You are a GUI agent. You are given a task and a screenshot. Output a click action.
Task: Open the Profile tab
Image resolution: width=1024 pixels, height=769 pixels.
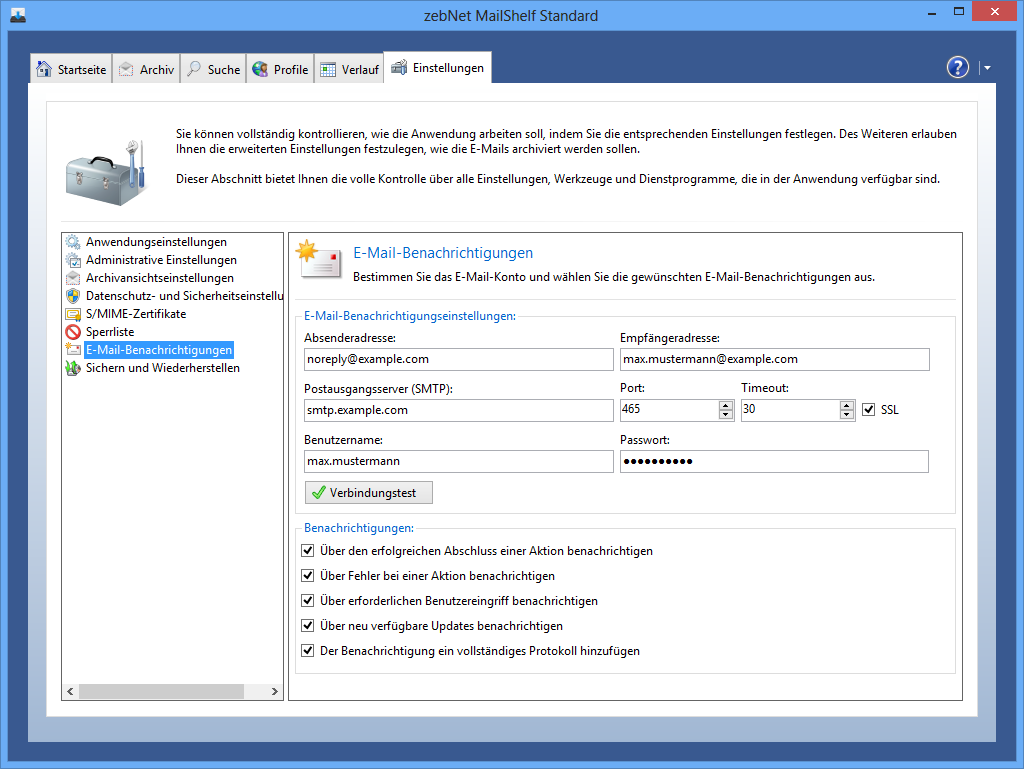pyautogui.click(x=280, y=69)
